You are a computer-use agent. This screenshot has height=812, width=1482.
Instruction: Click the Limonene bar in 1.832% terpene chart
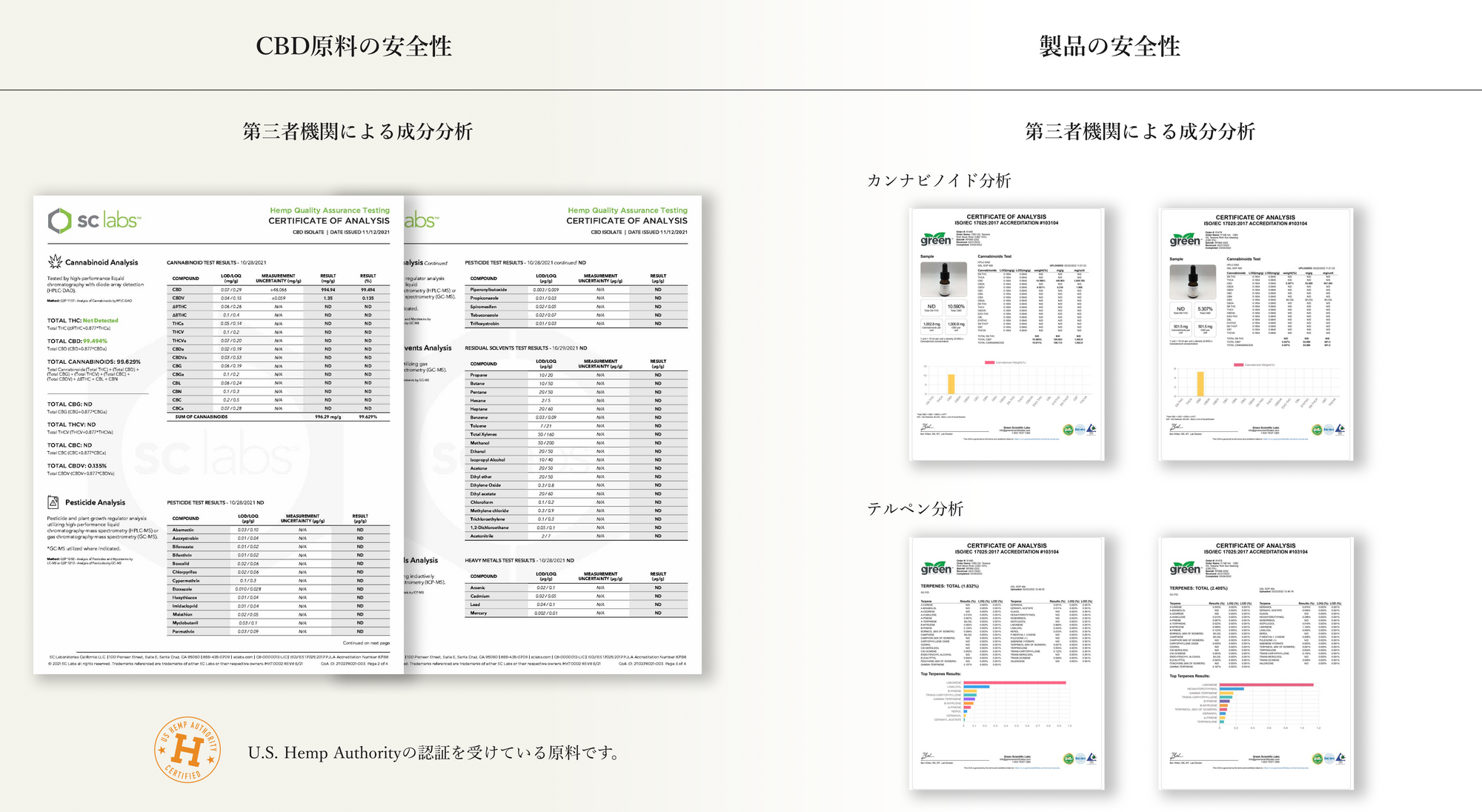tap(1014, 682)
